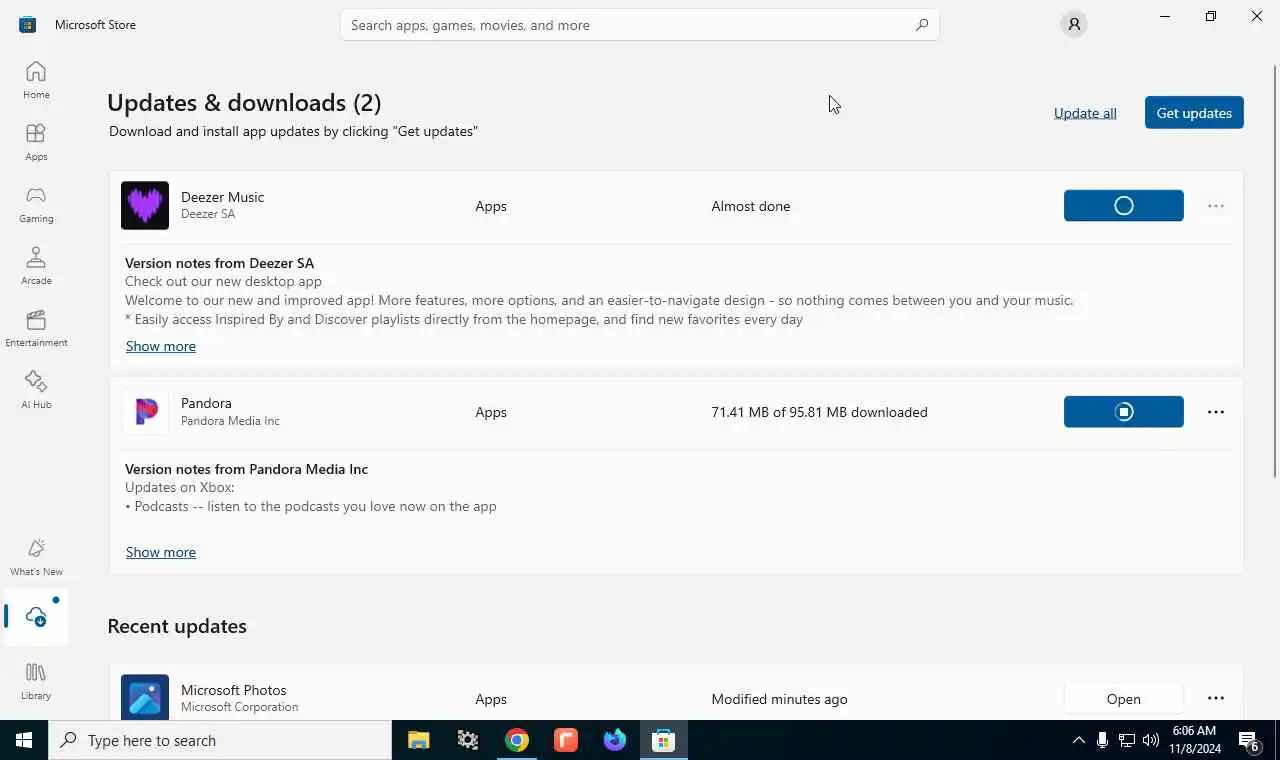Click the Microsoft Photos app icon
This screenshot has height=760, width=1280.
click(x=145, y=697)
